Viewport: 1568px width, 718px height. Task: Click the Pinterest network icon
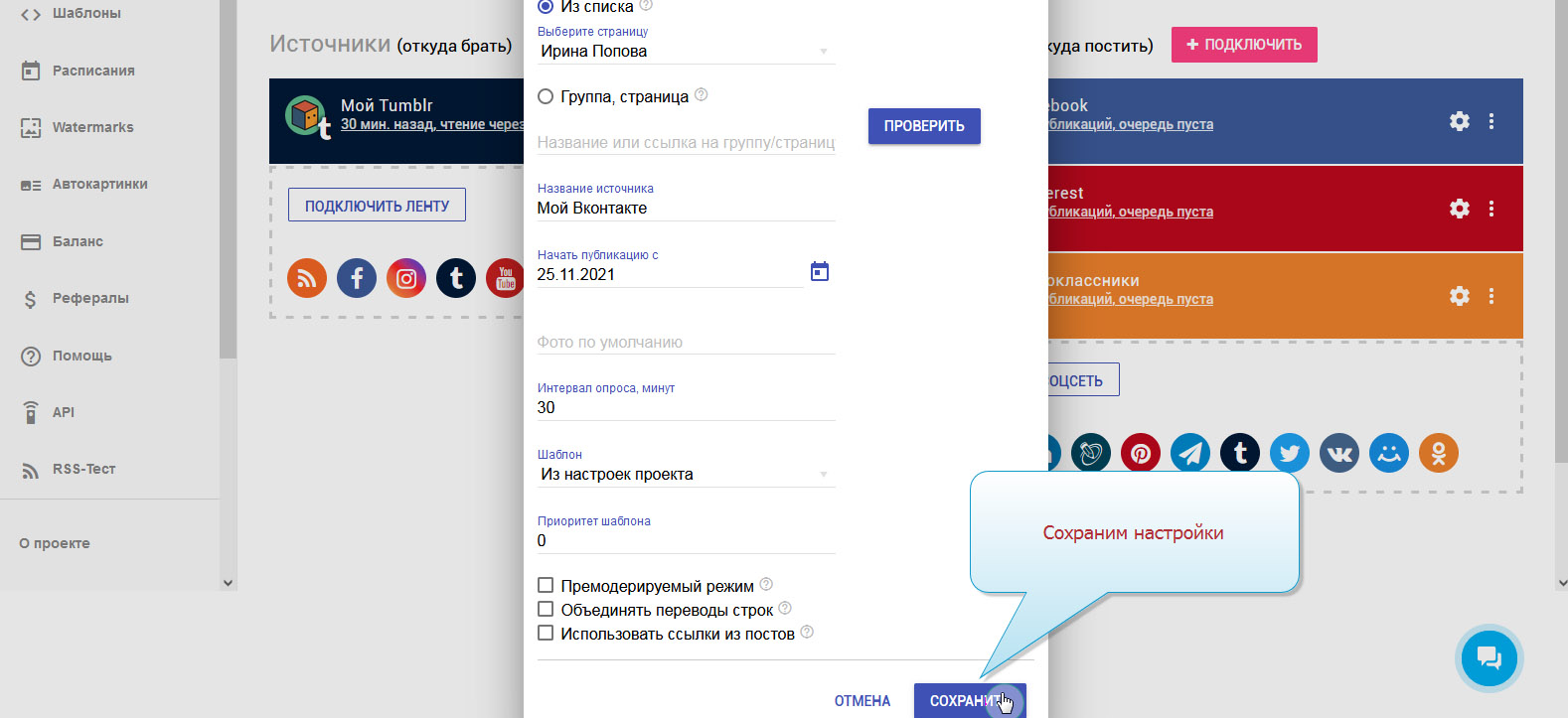(1141, 453)
